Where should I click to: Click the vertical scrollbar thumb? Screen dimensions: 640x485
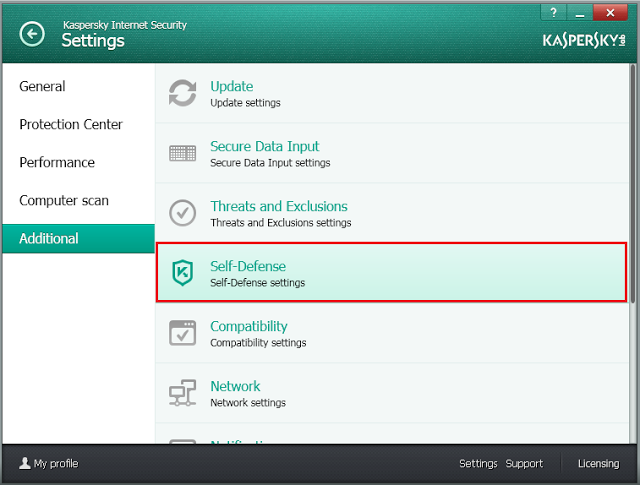[x=633, y=183]
